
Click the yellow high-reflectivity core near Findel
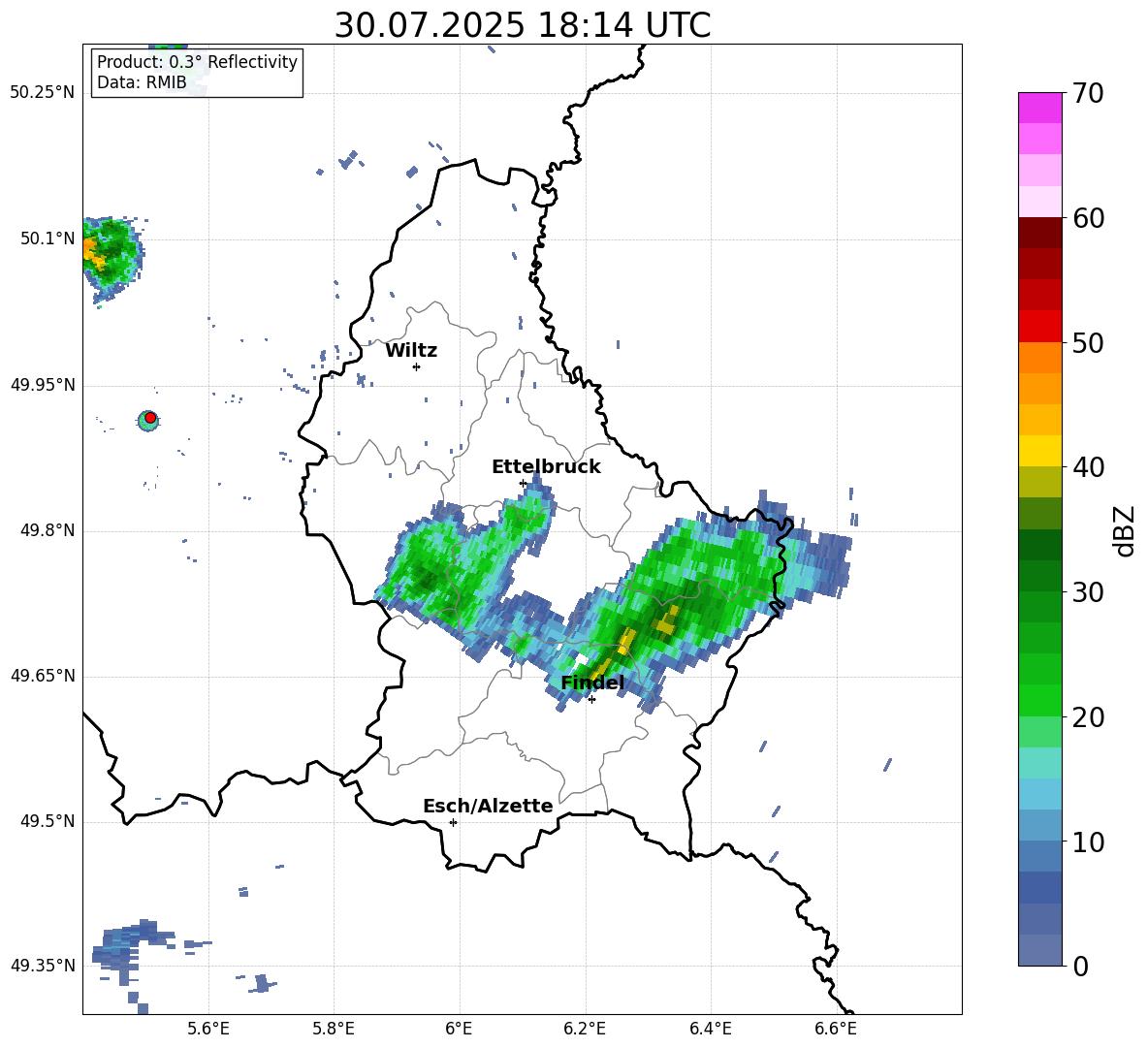(624, 641)
